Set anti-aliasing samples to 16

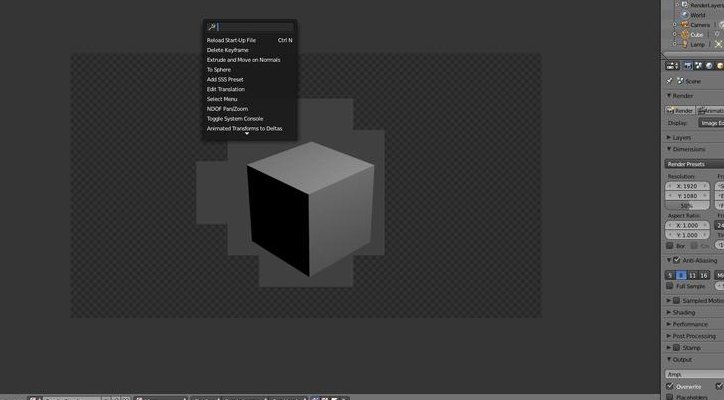704,275
